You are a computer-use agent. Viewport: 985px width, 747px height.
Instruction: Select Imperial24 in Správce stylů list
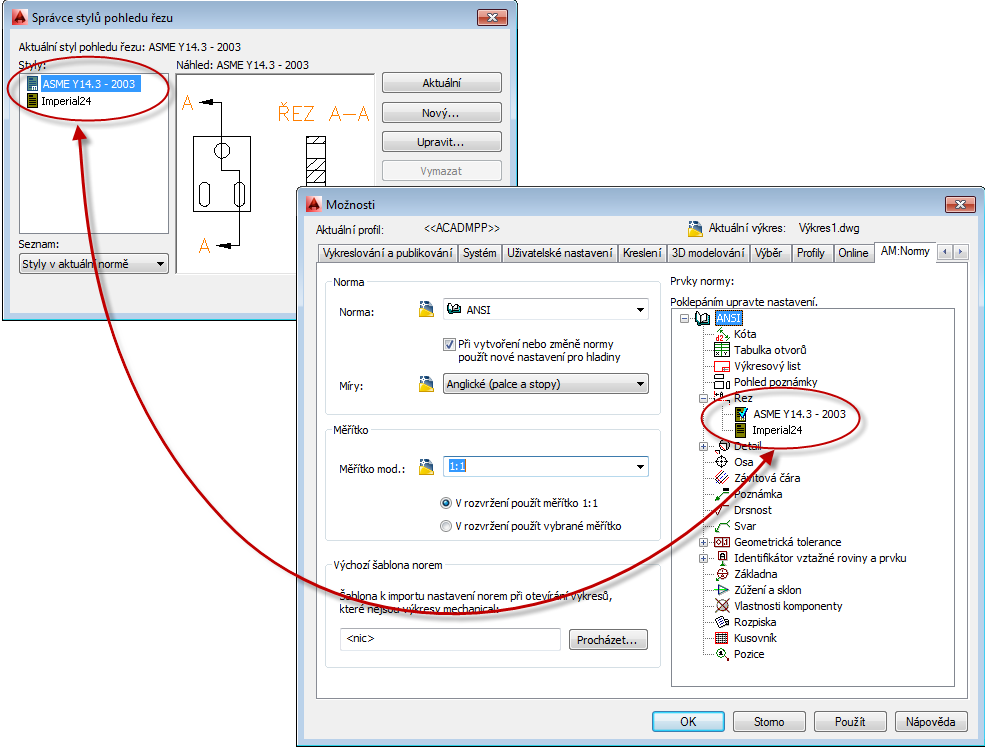(66, 101)
